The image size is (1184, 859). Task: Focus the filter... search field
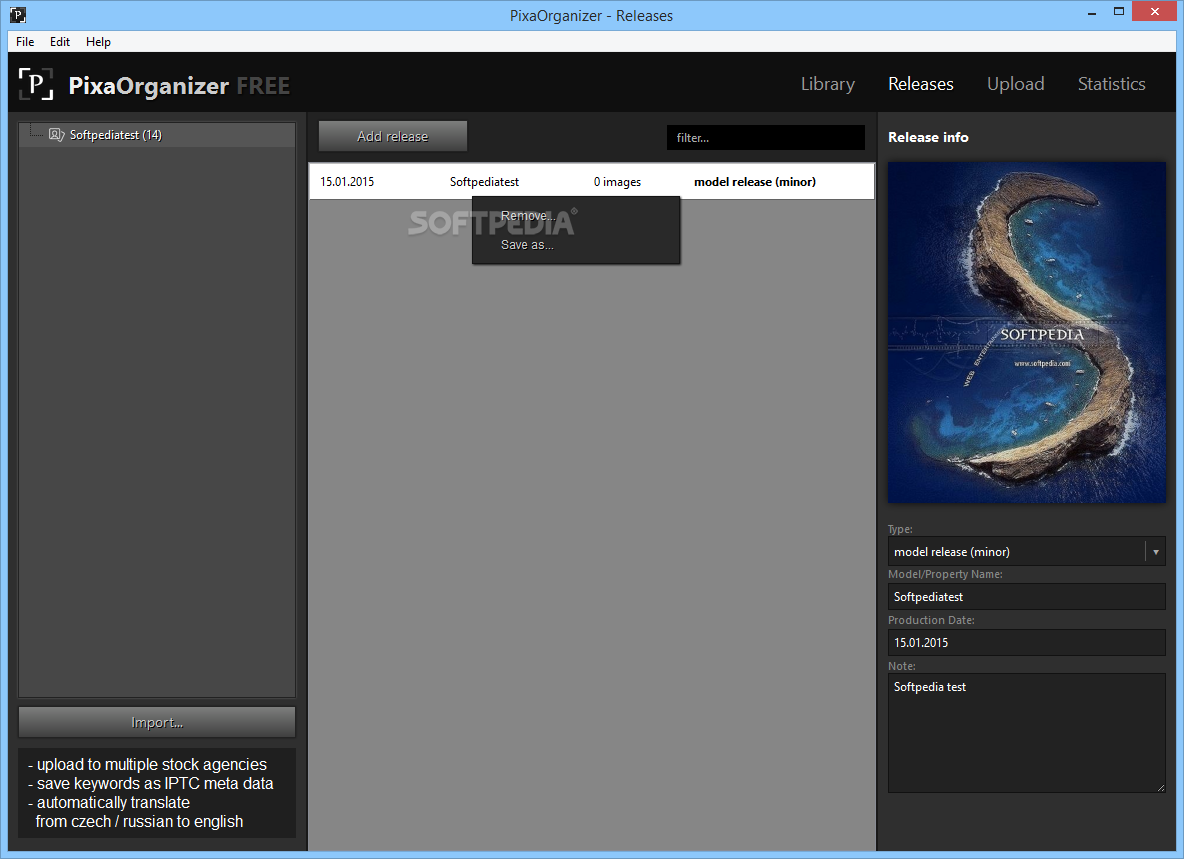click(766, 137)
